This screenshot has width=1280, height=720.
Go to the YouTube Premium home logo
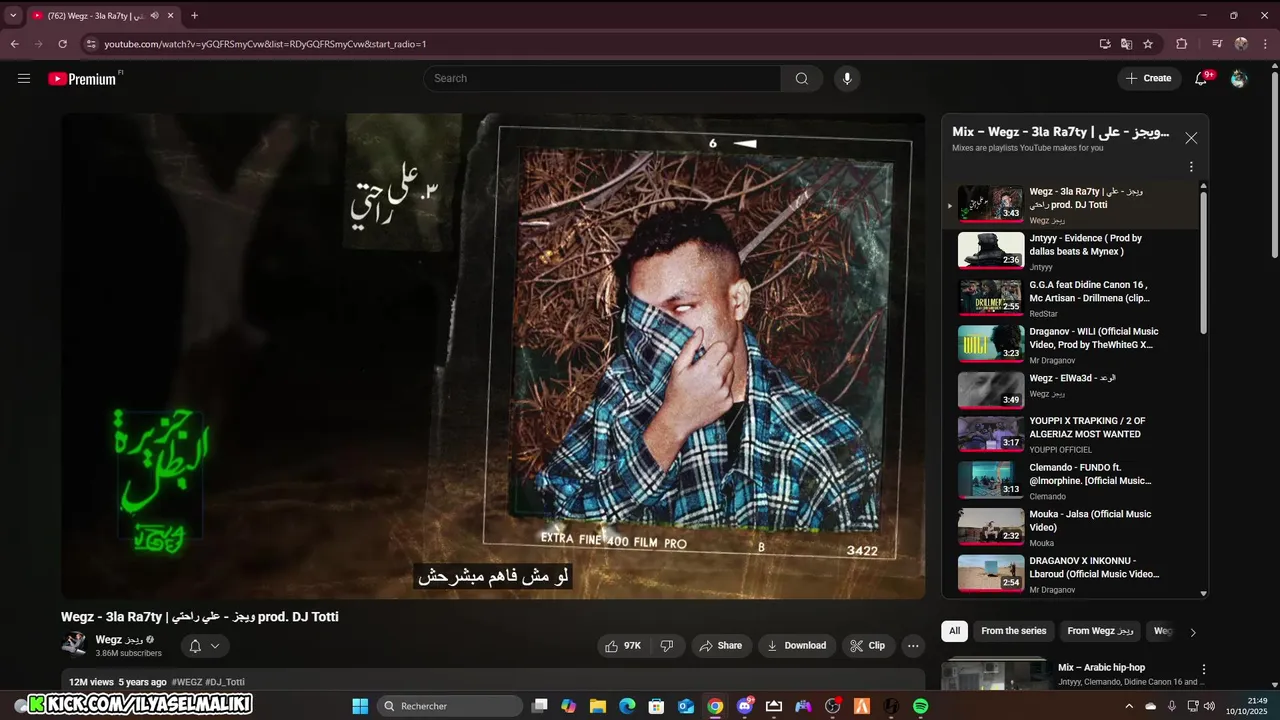(84, 78)
